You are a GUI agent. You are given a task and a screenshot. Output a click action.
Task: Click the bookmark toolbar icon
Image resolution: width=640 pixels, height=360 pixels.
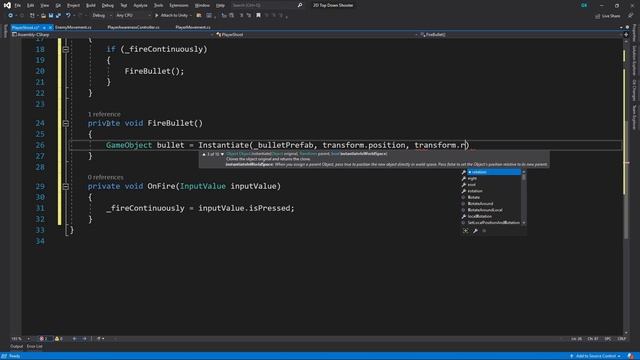point(258,16)
